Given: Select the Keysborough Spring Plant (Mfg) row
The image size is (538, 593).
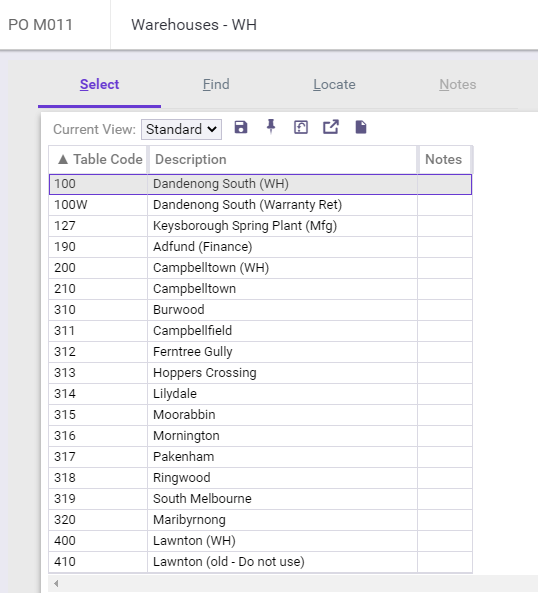Looking at the screenshot, I should coord(260,226).
